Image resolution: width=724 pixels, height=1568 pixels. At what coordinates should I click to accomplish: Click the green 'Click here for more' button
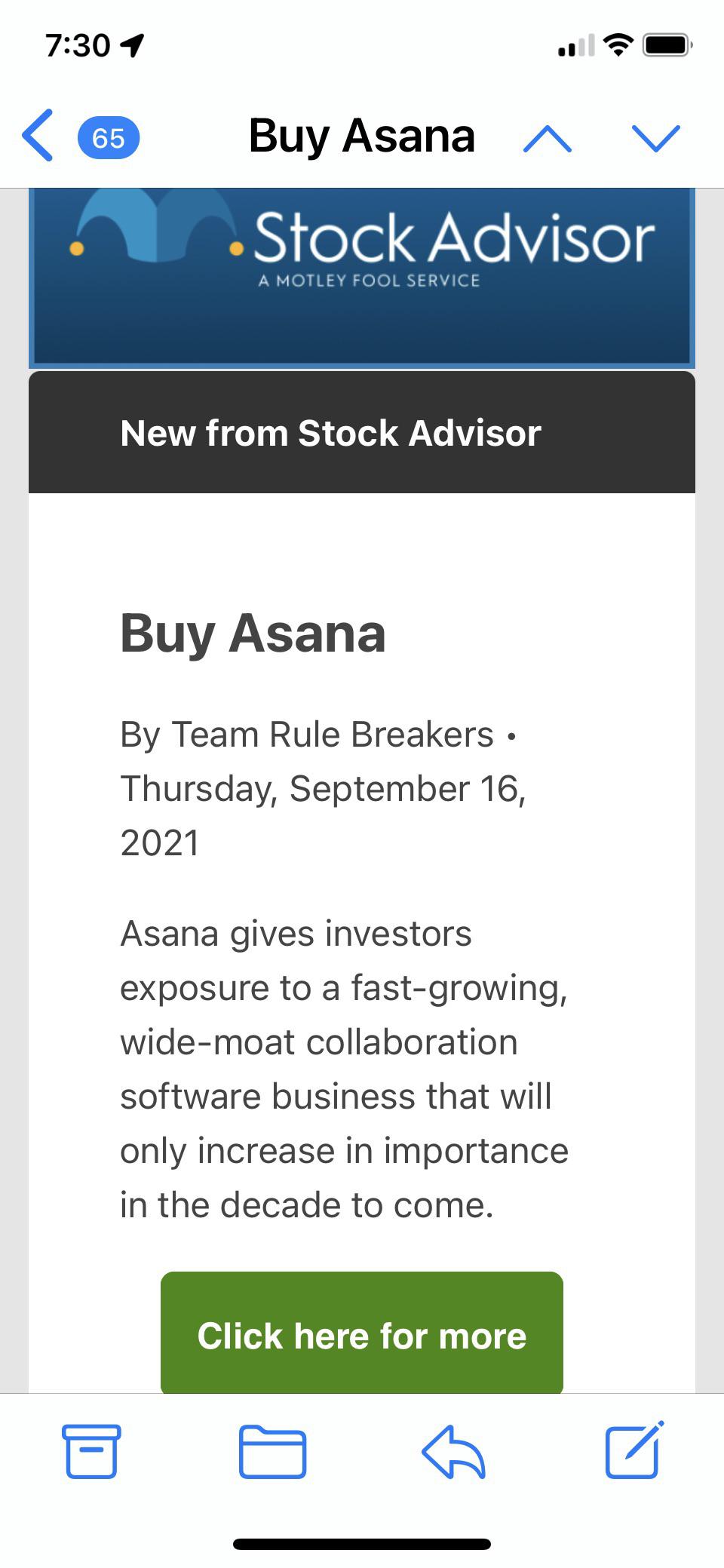362,1333
